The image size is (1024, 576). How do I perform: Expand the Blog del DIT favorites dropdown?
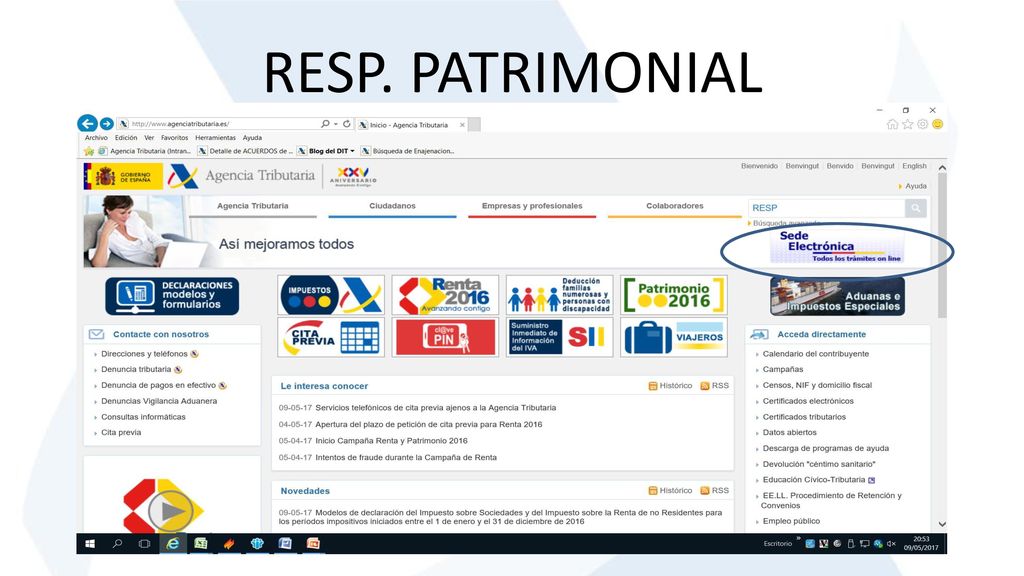point(353,151)
